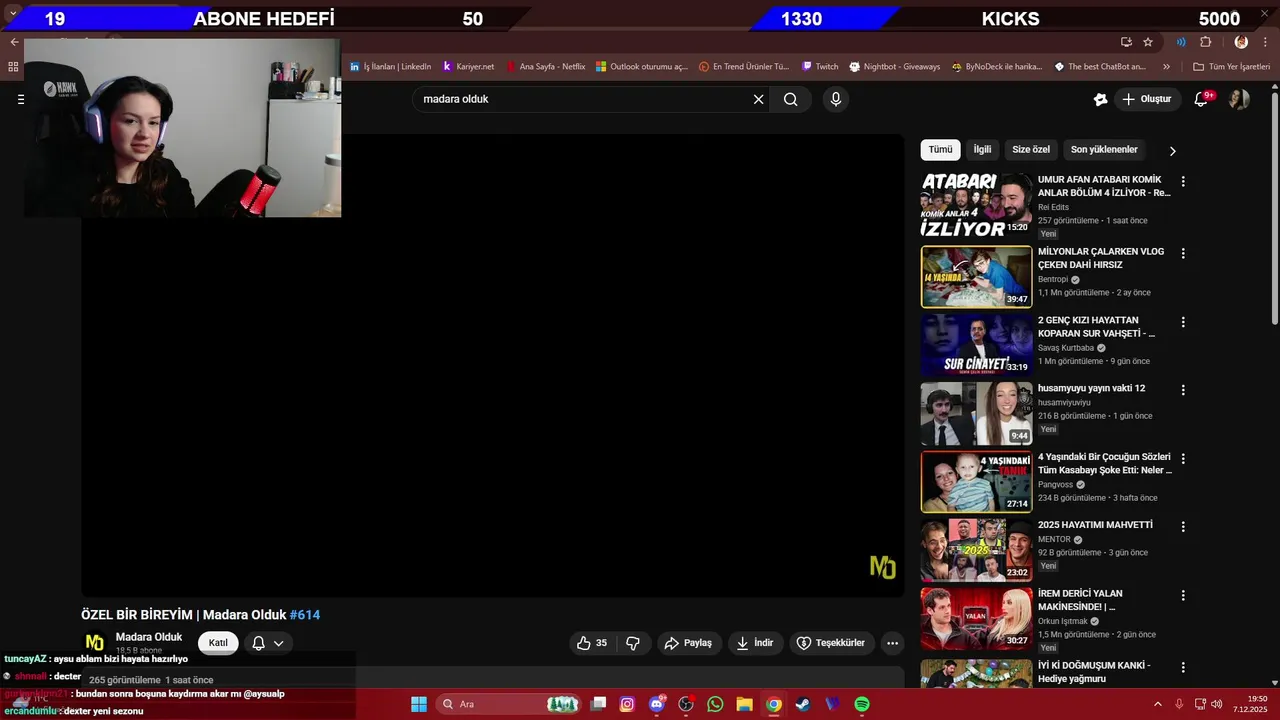Screen dimensions: 1280x720
Task: Open 2025 Hayatımı Mahvetti thumbnail
Action: point(976,550)
